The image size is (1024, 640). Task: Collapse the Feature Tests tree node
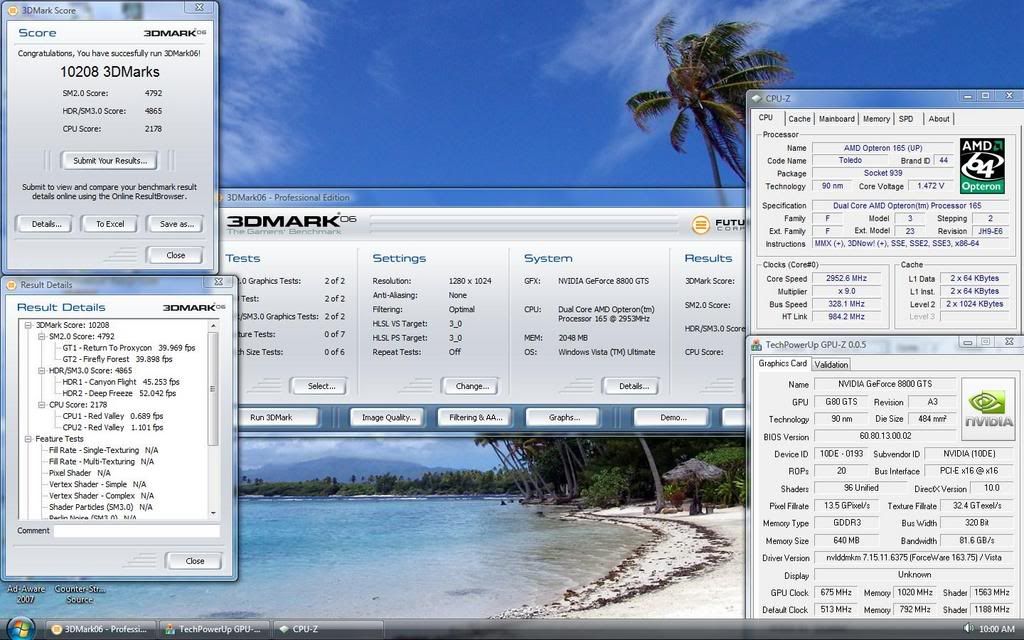pyautogui.click(x=28, y=439)
